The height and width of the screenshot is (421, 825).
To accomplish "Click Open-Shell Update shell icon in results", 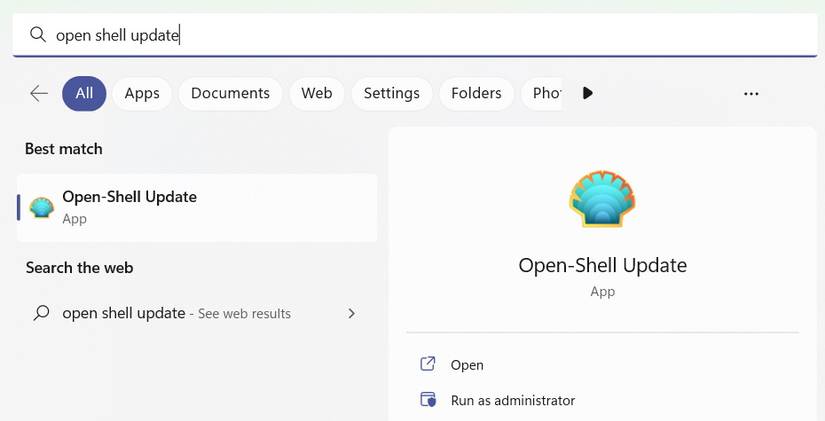I will pyautogui.click(x=41, y=207).
